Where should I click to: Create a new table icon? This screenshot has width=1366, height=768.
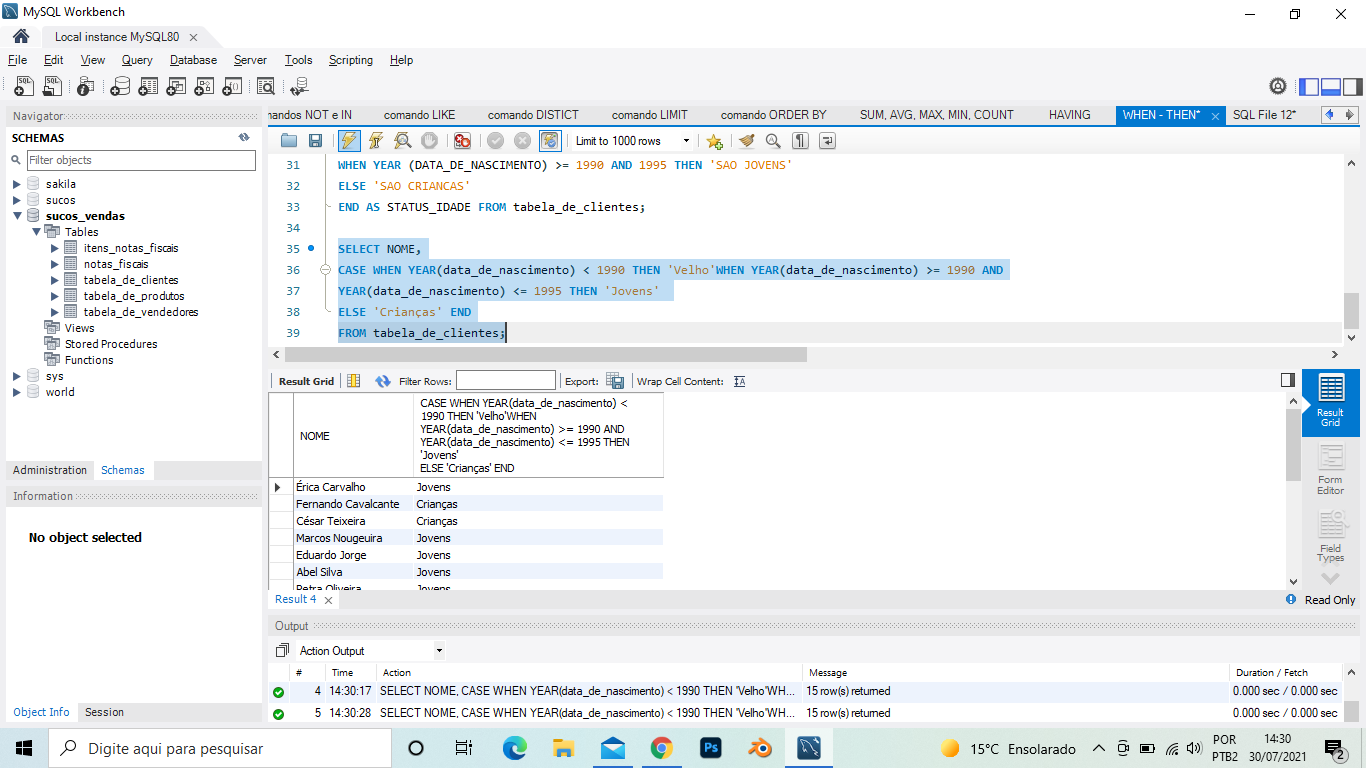click(148, 86)
